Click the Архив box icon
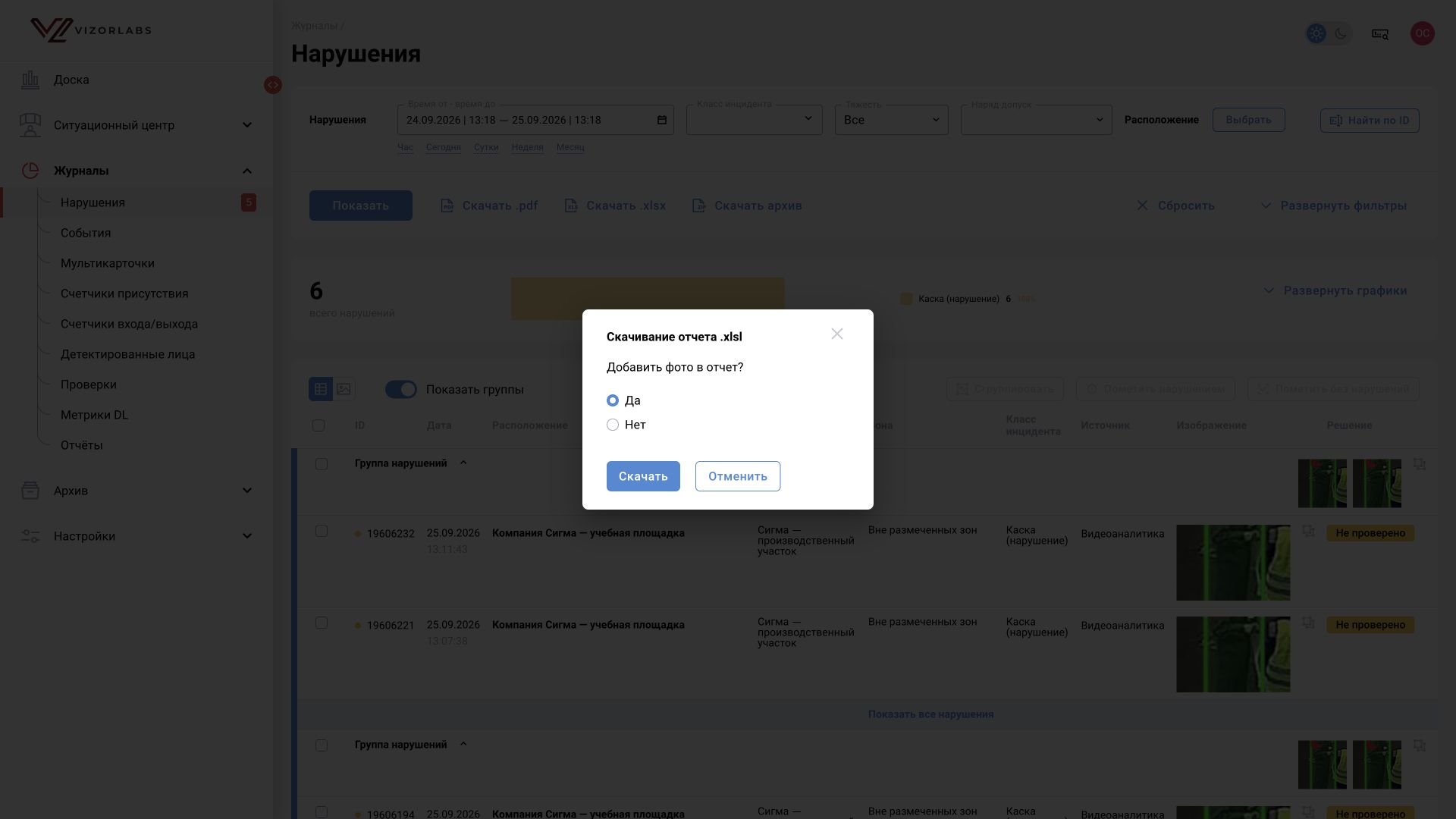The image size is (1456, 819). [30, 491]
